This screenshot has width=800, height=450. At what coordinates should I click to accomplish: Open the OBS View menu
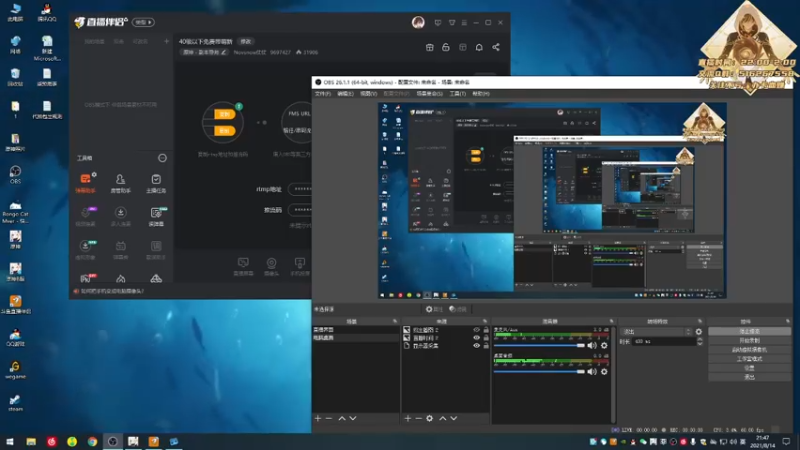click(x=368, y=94)
